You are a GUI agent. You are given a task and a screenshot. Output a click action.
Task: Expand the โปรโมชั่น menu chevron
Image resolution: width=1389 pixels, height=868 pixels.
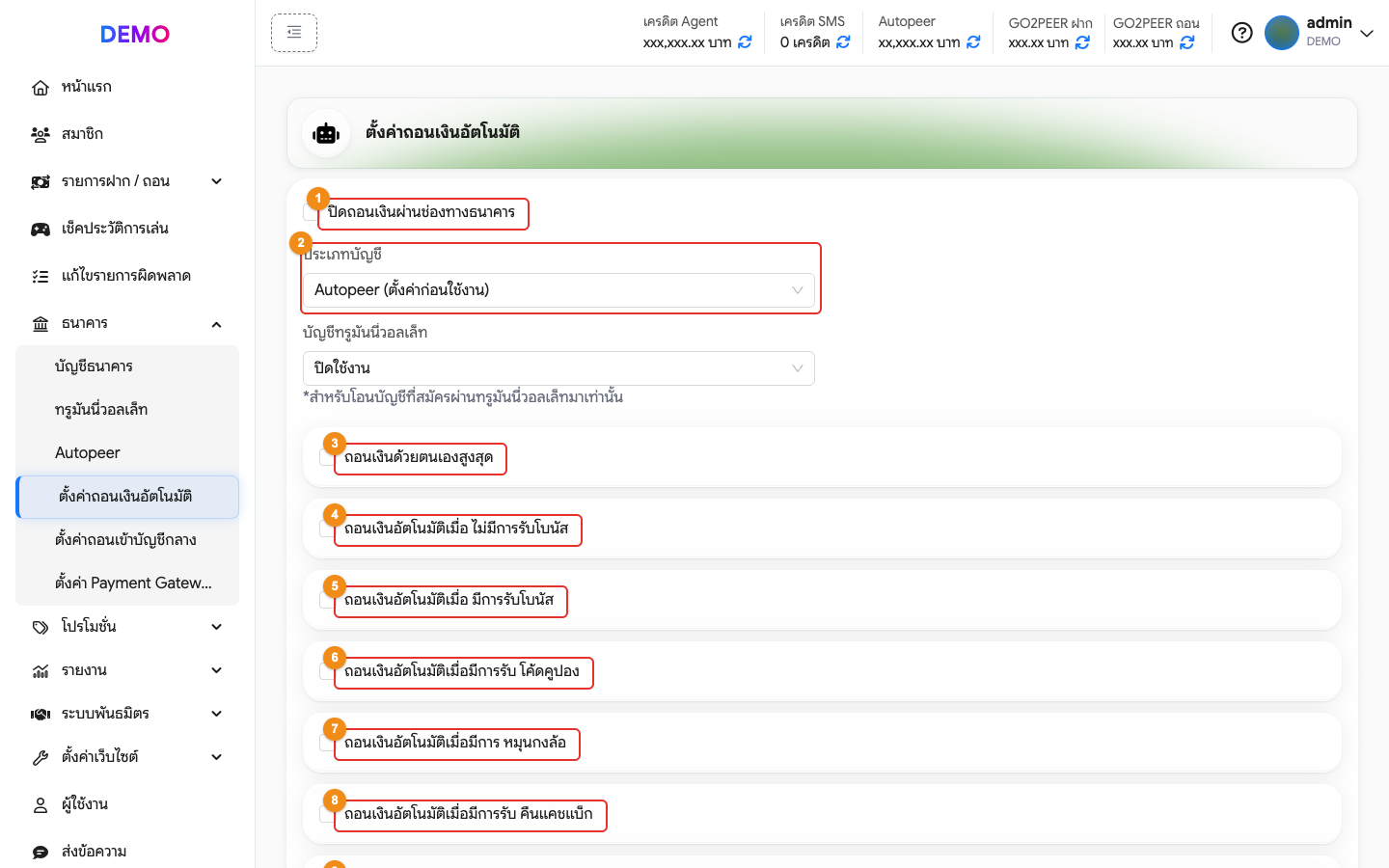click(x=217, y=627)
